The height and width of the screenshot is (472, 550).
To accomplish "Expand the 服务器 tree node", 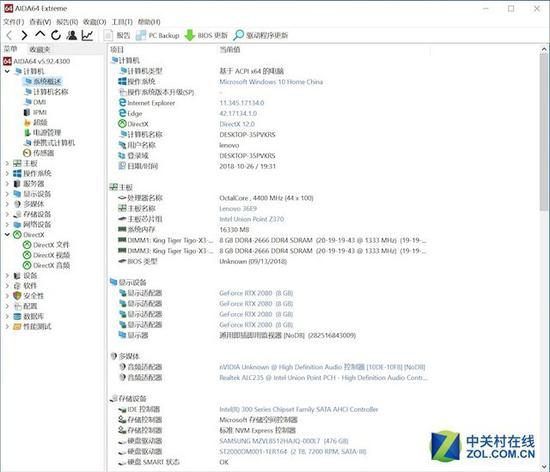I will click(x=7, y=183).
